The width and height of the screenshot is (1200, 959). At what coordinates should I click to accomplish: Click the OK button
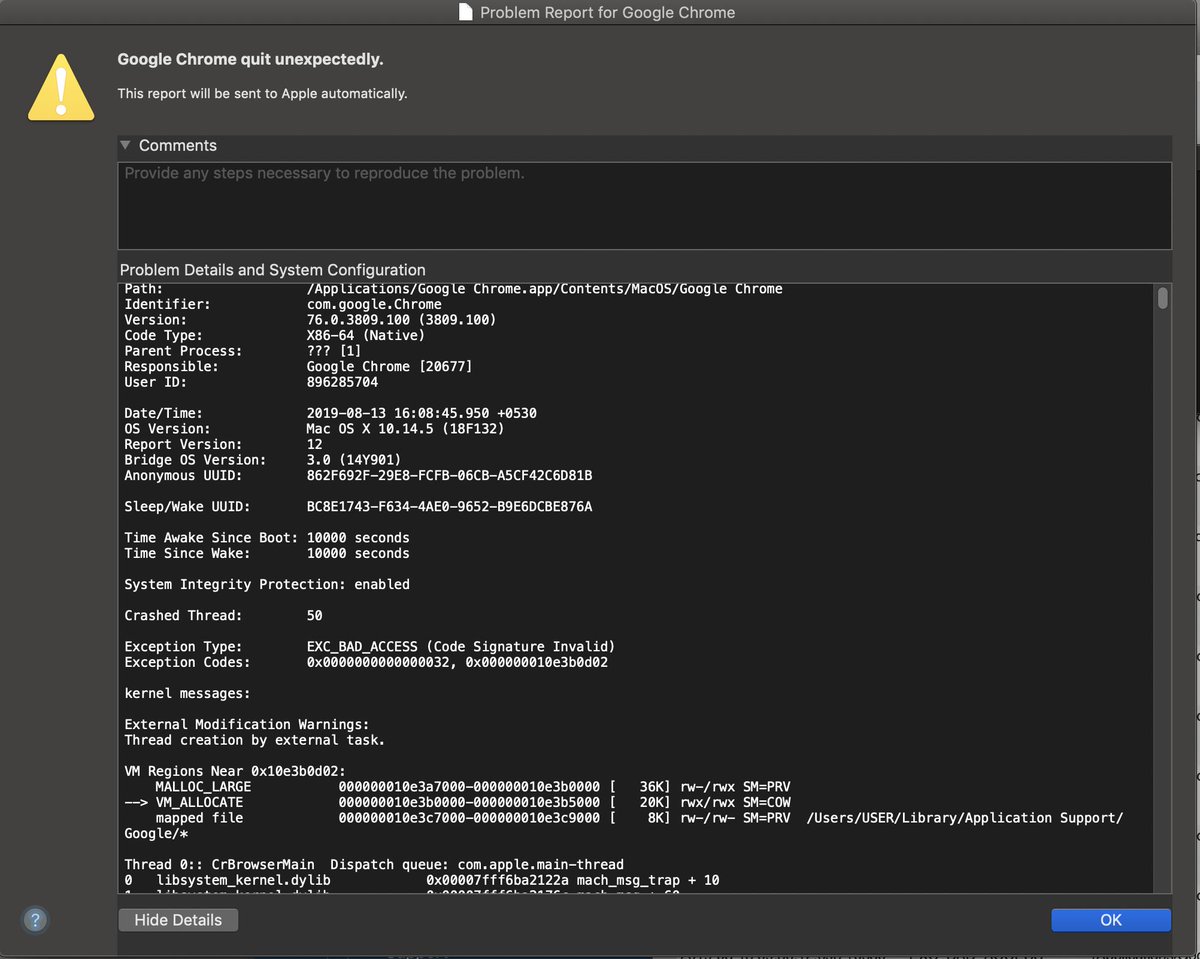coord(1110,920)
